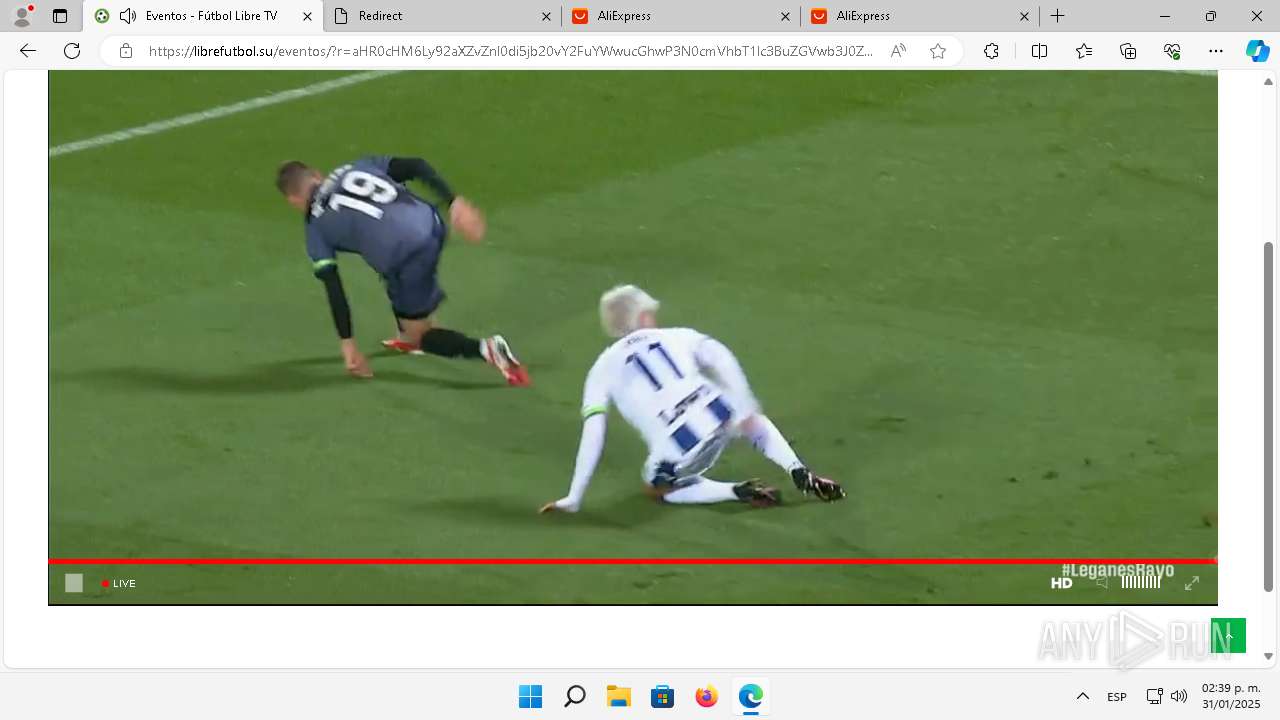Open HD quality settings in player
1280x720 pixels.
tap(1061, 583)
